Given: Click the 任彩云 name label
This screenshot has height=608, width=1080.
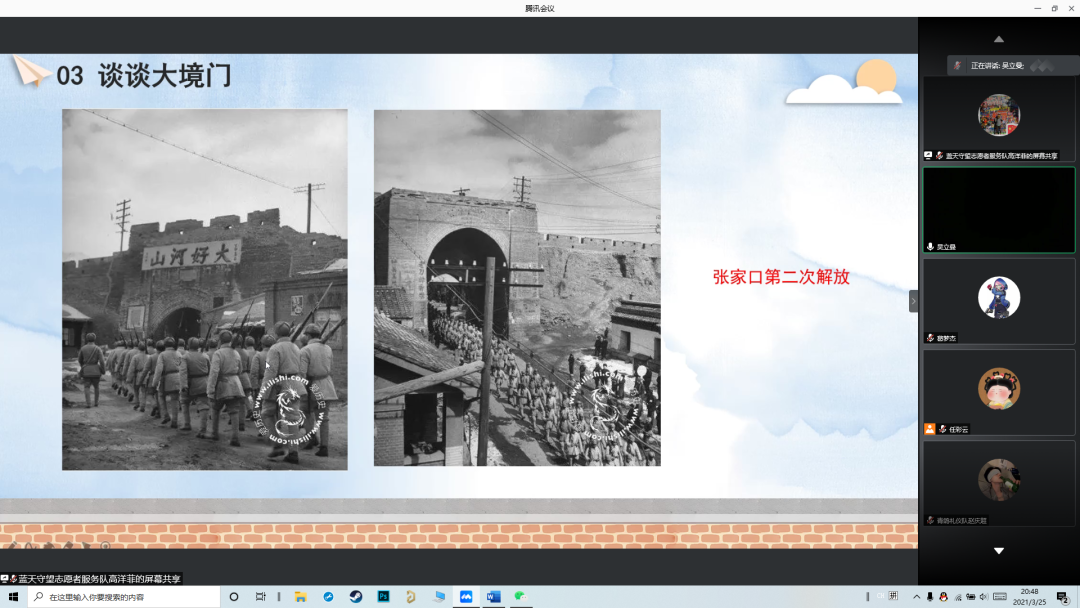Looking at the screenshot, I should (958, 429).
